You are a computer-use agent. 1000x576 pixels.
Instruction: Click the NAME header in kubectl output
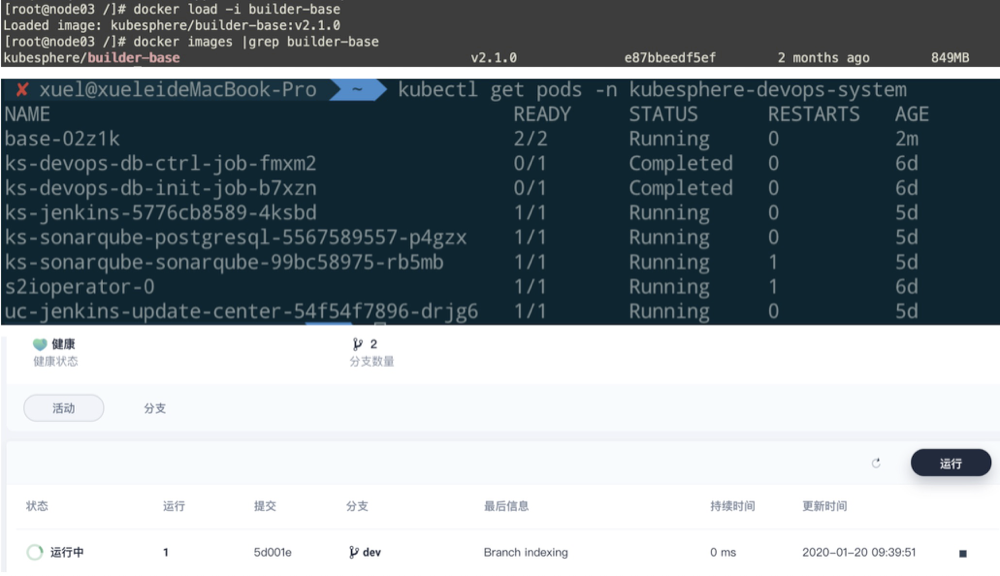pyautogui.click(x=27, y=115)
